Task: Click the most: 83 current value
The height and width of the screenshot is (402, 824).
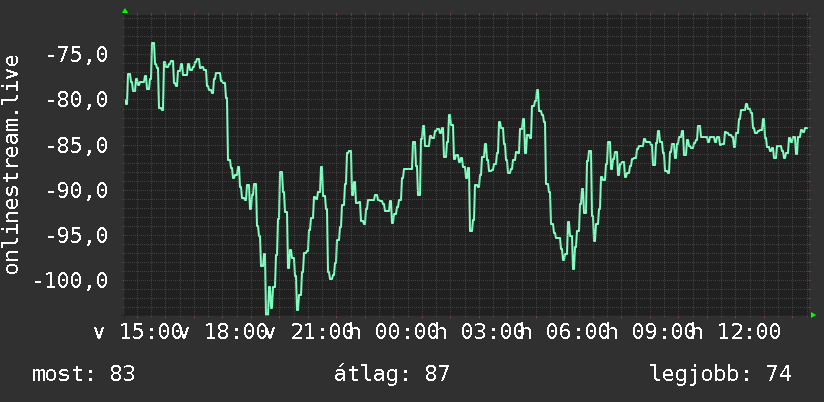Action: [x=84, y=374]
